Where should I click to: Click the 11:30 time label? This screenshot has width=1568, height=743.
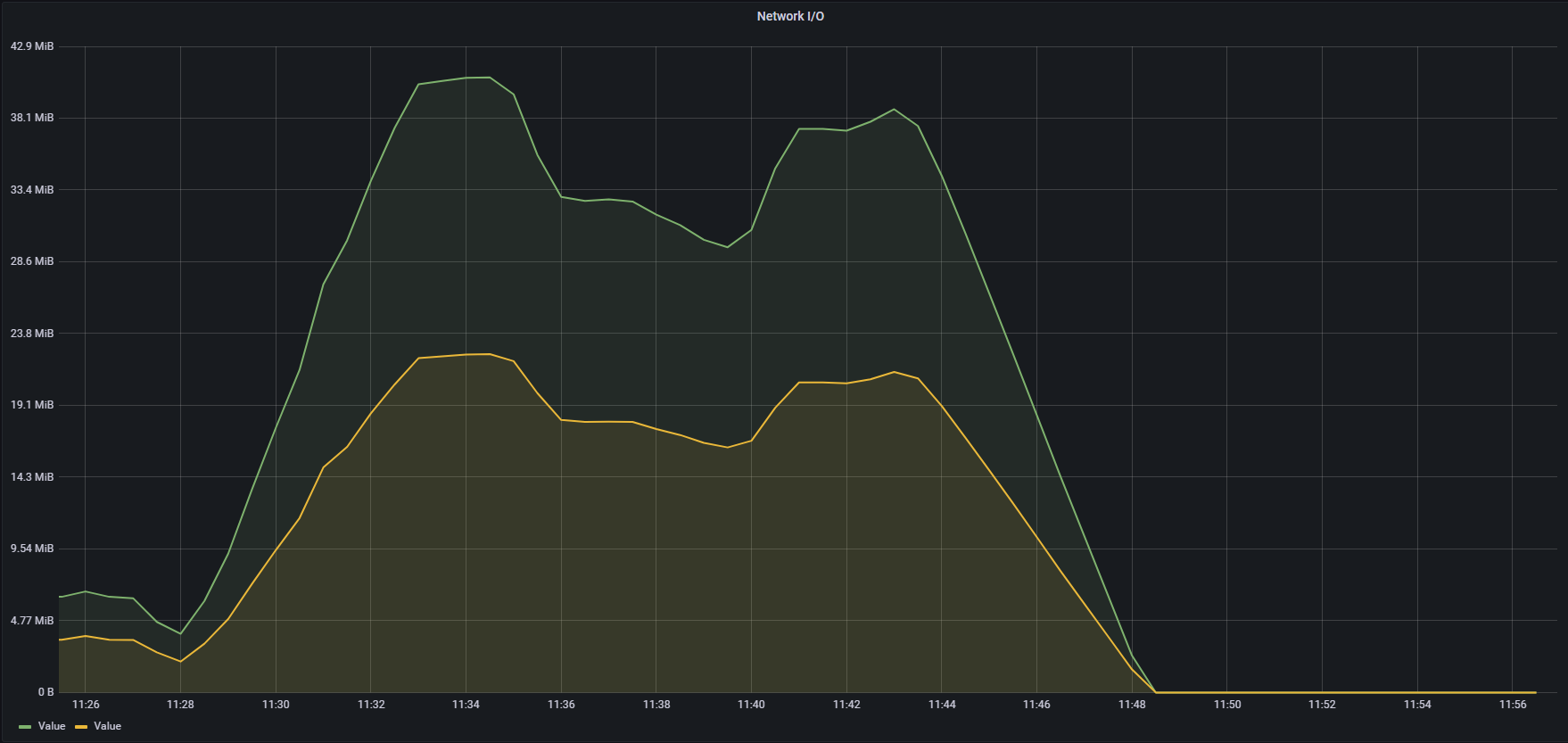(x=276, y=705)
